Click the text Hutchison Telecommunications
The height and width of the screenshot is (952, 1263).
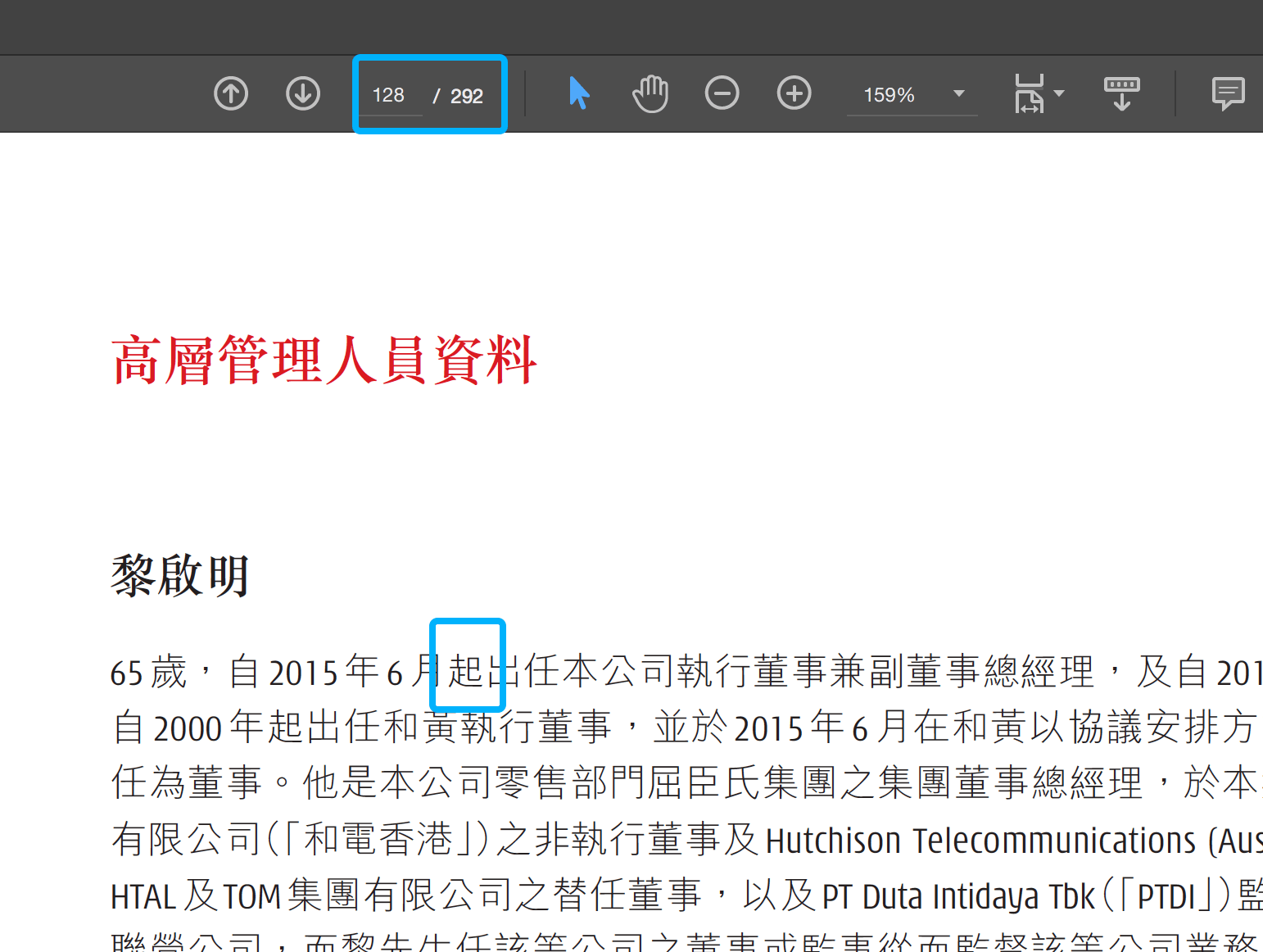click(x=979, y=840)
